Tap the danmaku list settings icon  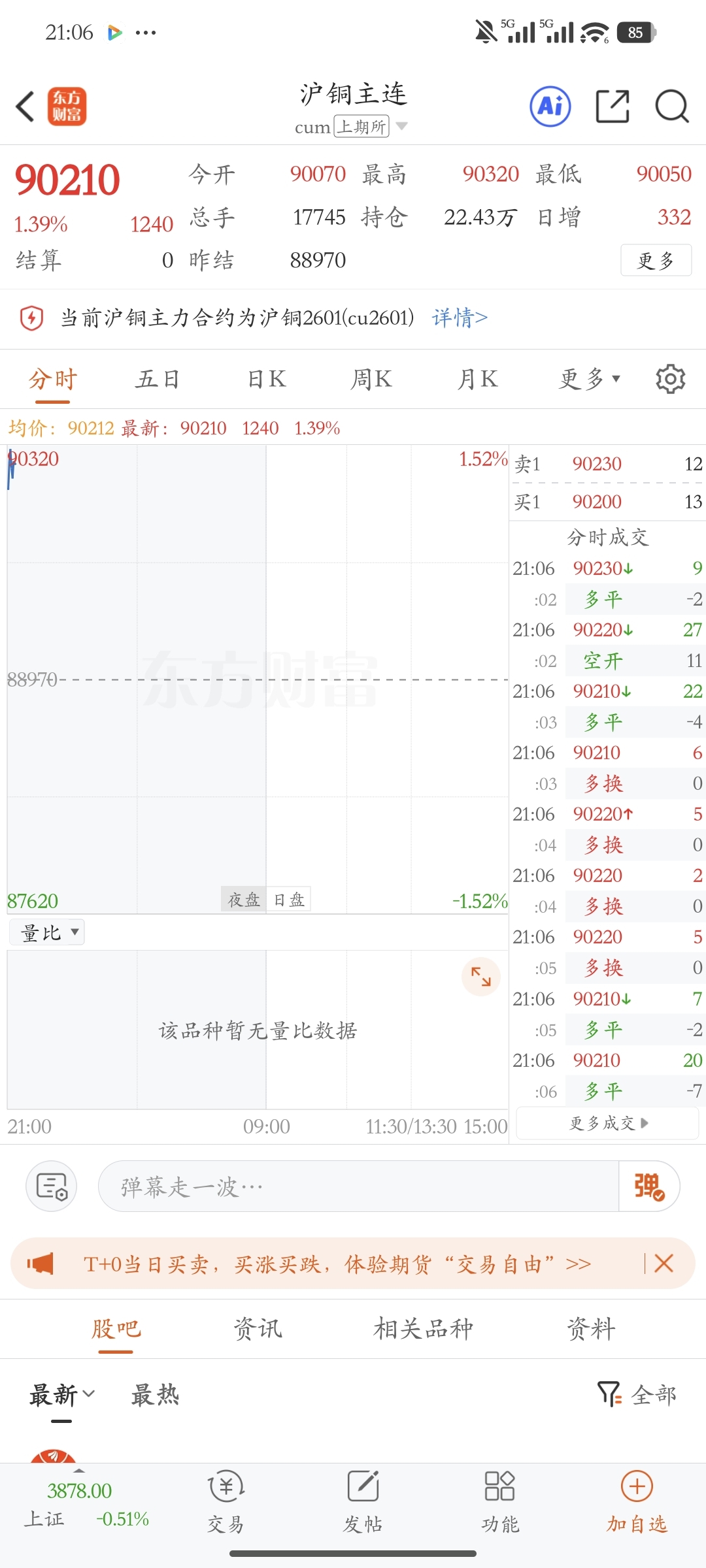tap(51, 1186)
